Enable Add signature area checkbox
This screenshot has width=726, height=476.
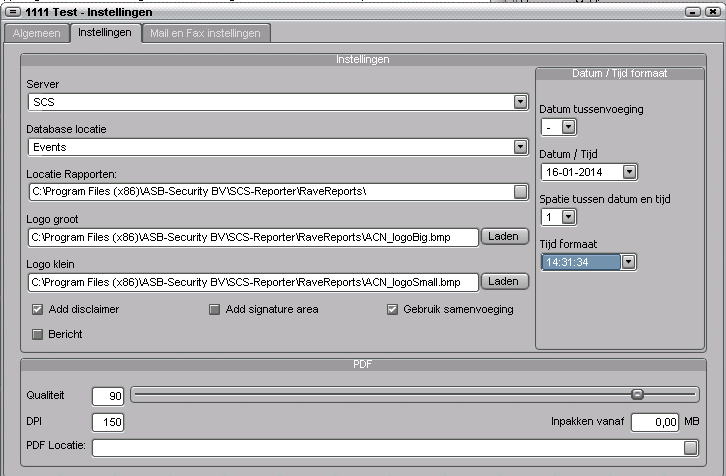tap(214, 309)
